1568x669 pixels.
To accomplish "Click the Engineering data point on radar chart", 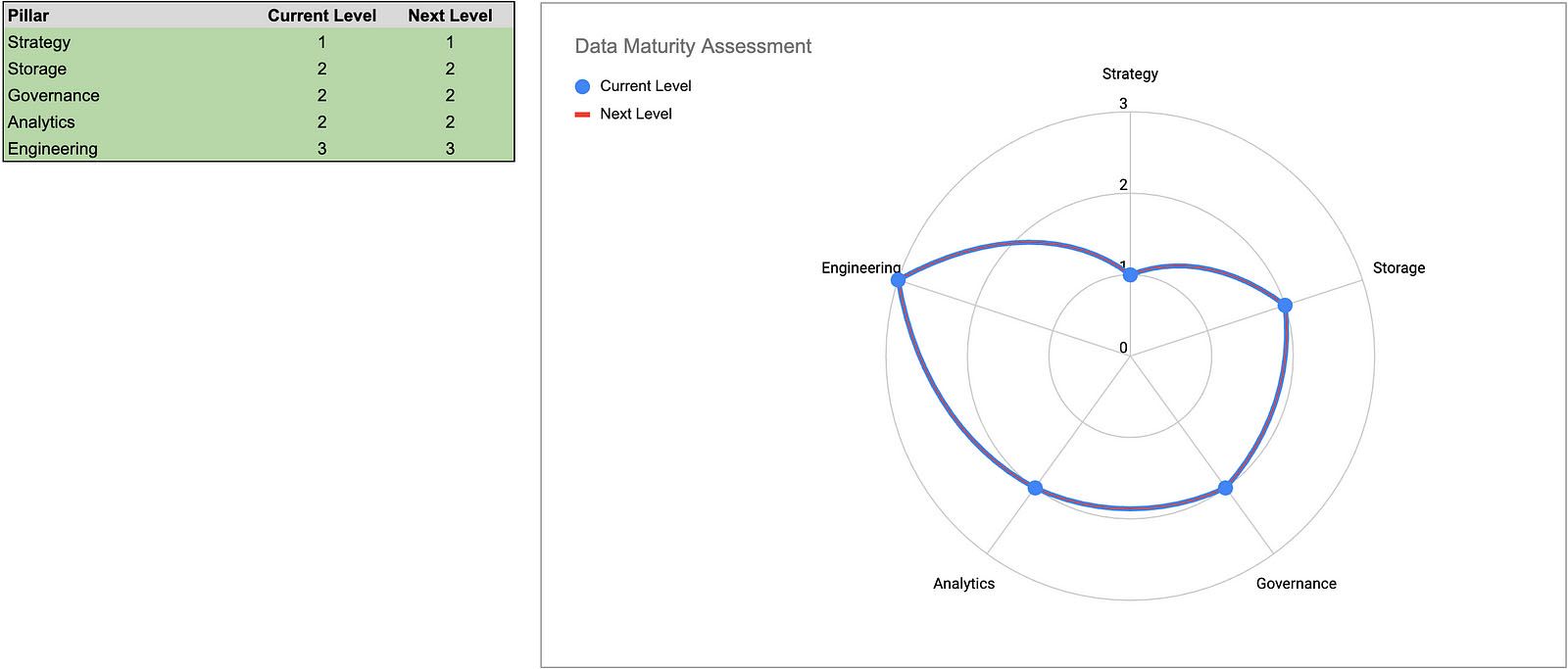I will [x=899, y=280].
